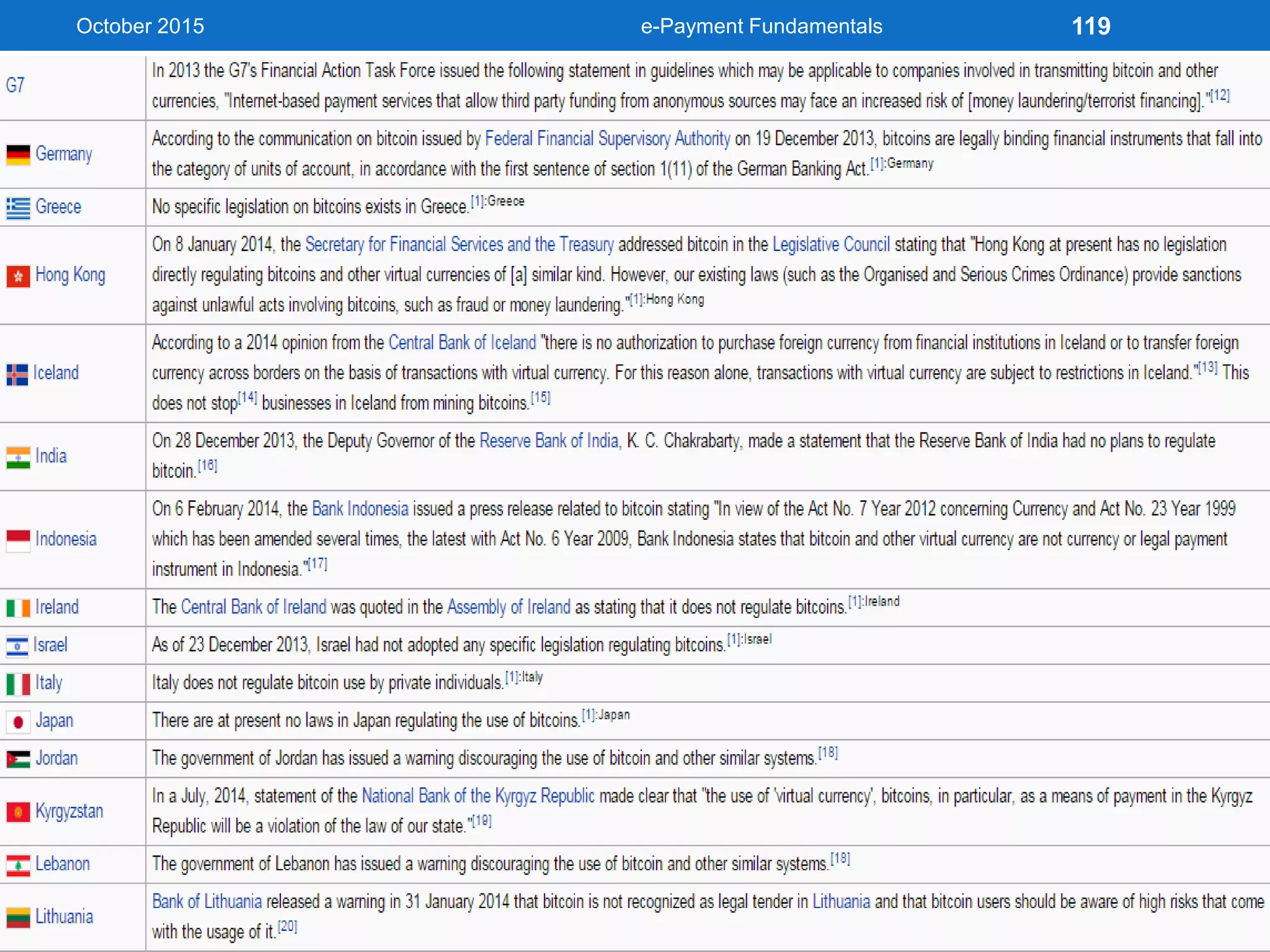
Task: Open the Lebanon country link
Action: tap(63, 864)
